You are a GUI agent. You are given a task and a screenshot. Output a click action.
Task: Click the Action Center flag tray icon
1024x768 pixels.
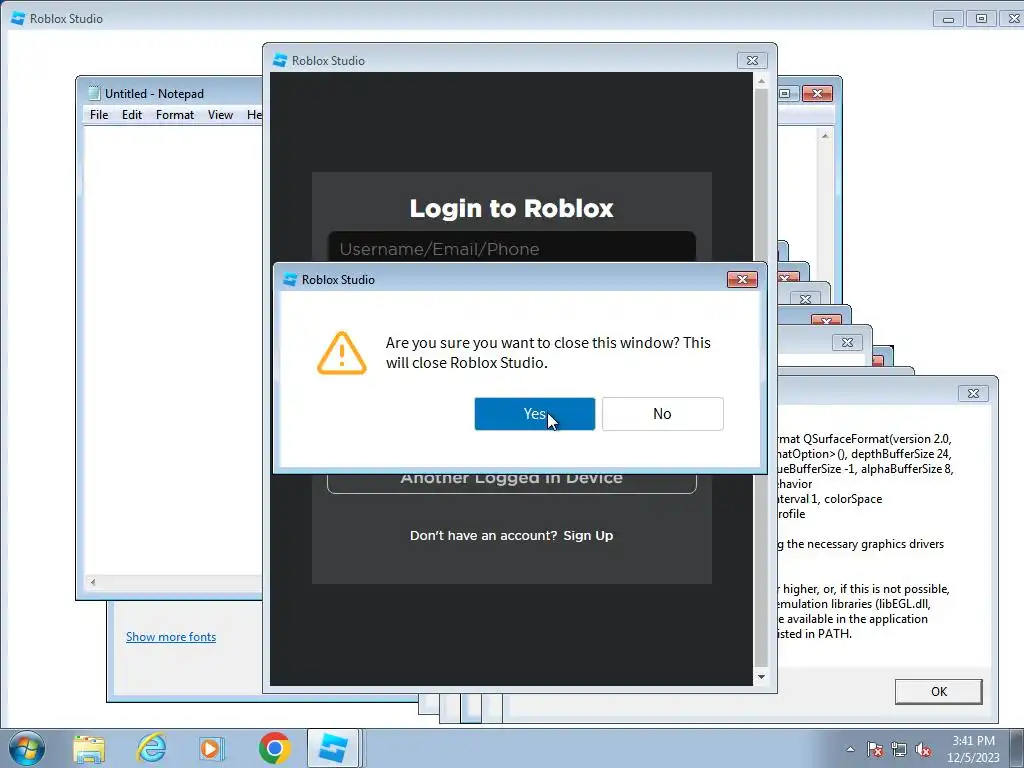(x=875, y=749)
